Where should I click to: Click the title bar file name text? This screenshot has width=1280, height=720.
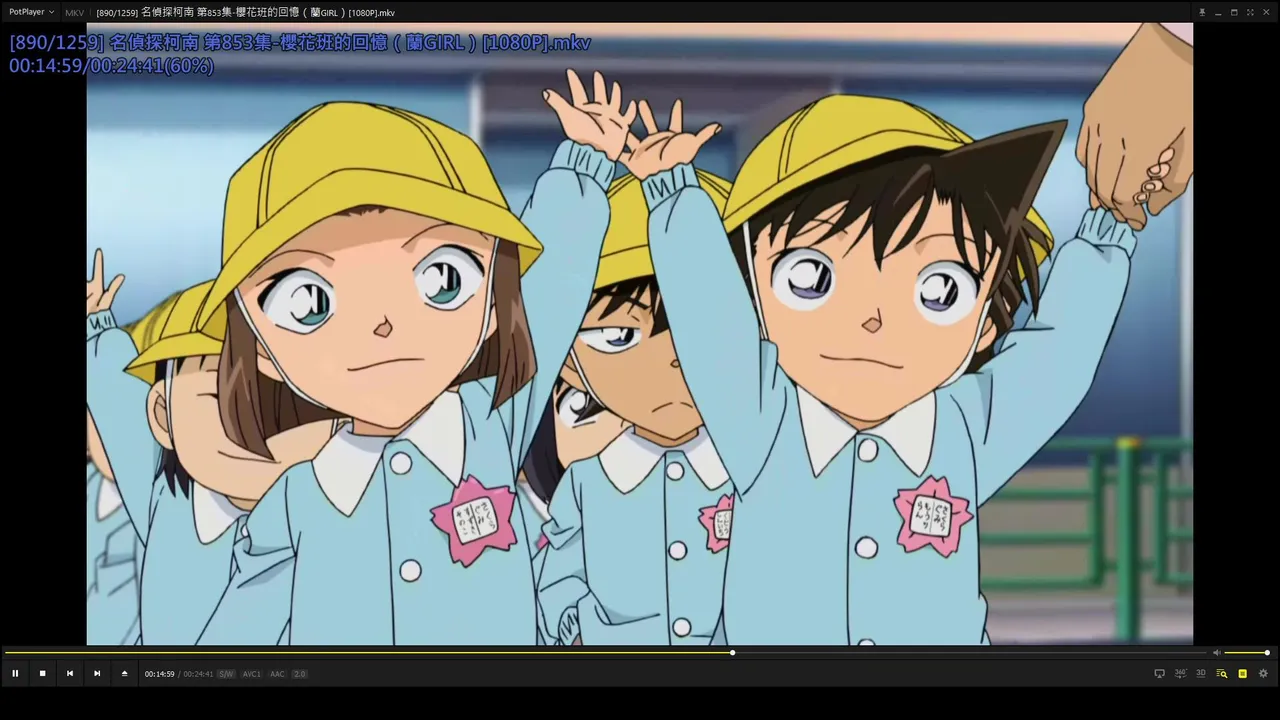tap(245, 13)
